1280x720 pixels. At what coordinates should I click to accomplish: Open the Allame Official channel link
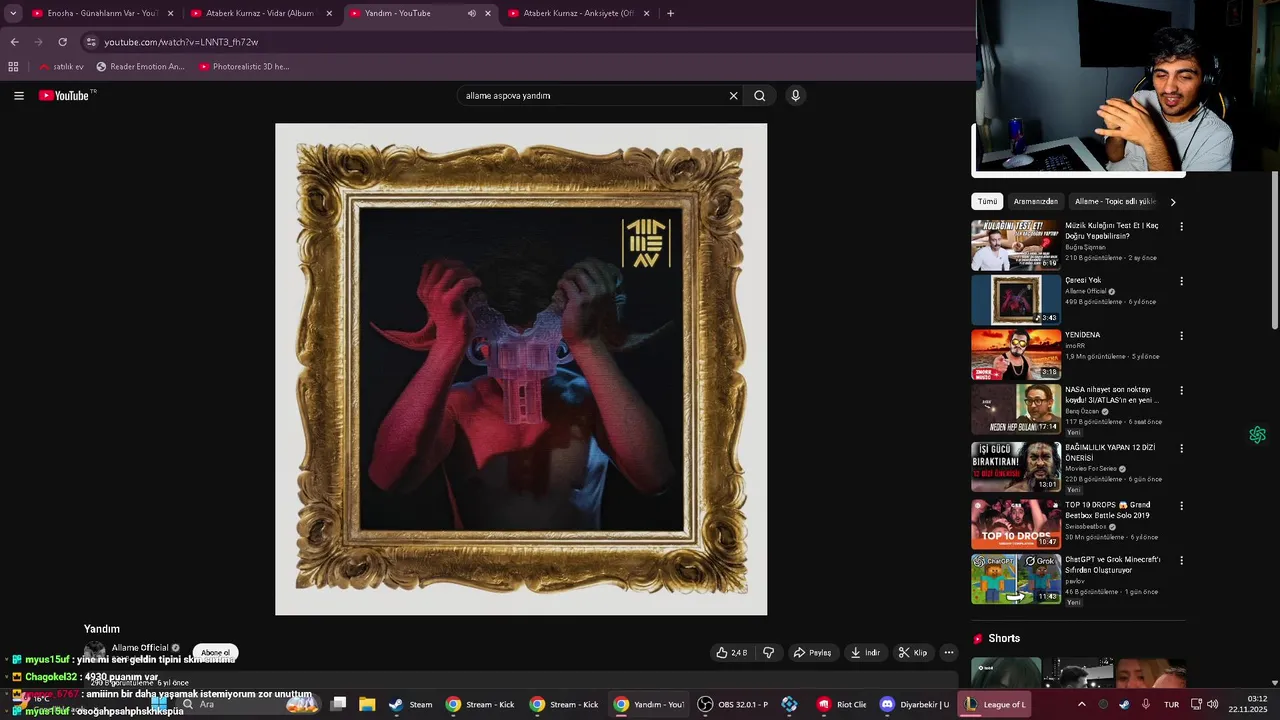(x=139, y=648)
